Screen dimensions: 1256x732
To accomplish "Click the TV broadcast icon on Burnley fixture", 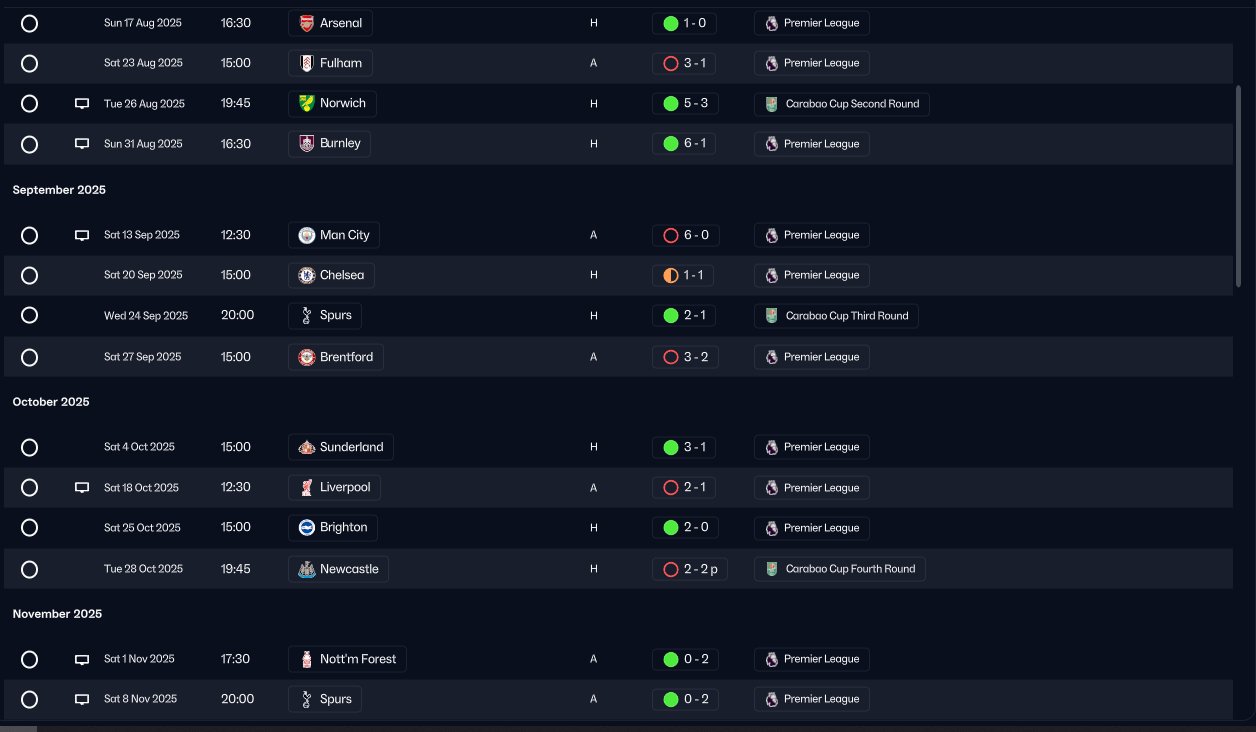I will pyautogui.click(x=82, y=144).
